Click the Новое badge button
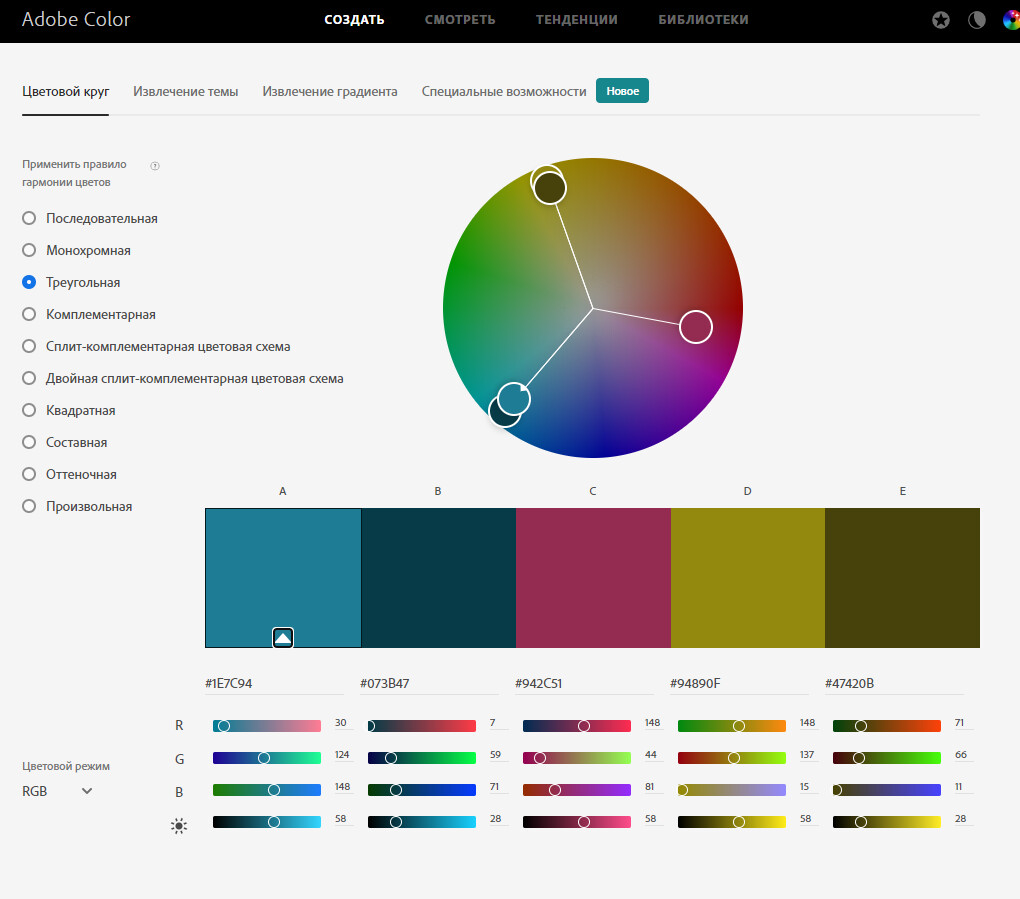The height and width of the screenshot is (899, 1020). 623,91
